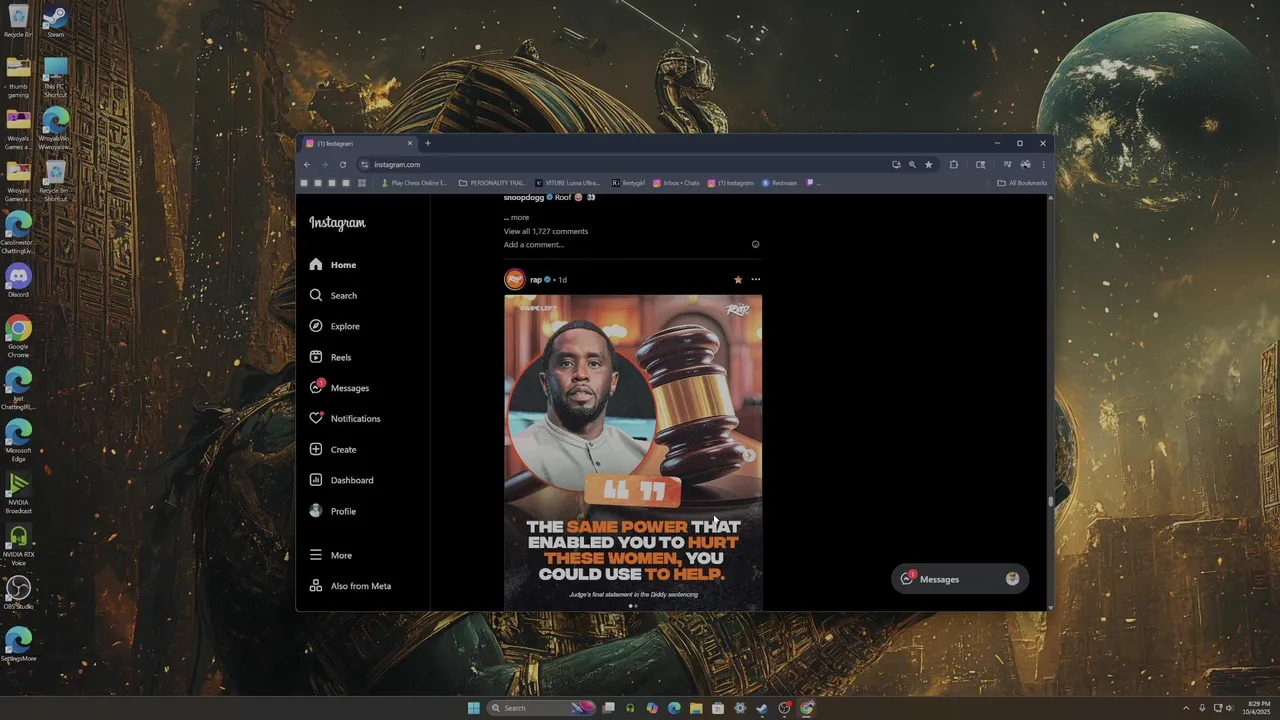Open zoom control in address bar

click(x=912, y=165)
